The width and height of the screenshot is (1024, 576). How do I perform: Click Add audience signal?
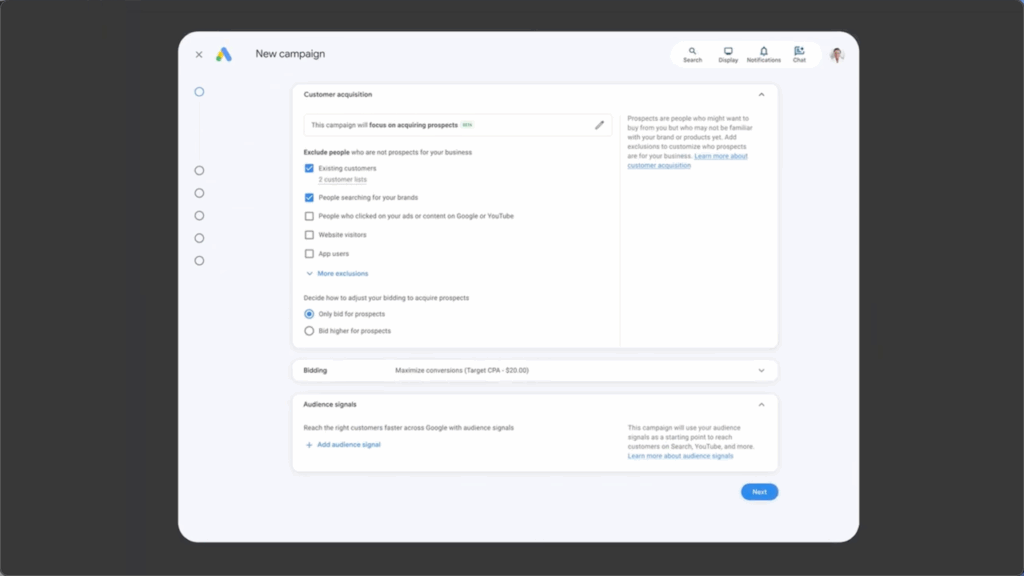coord(343,444)
